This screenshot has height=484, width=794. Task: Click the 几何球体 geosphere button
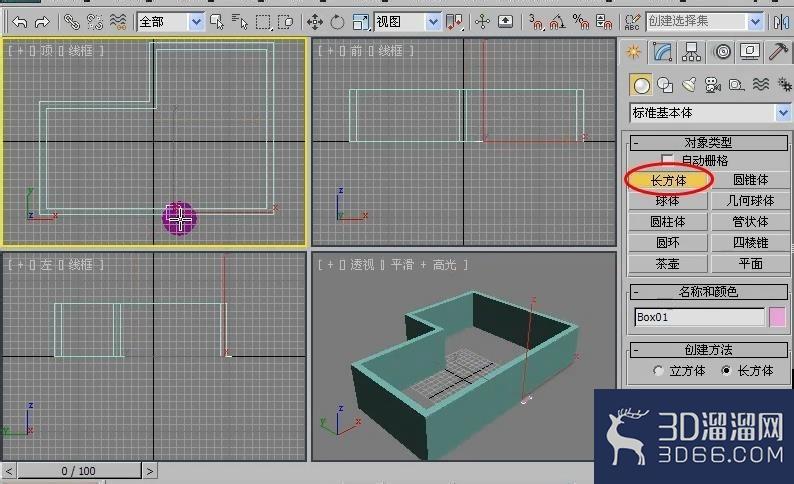coord(750,201)
